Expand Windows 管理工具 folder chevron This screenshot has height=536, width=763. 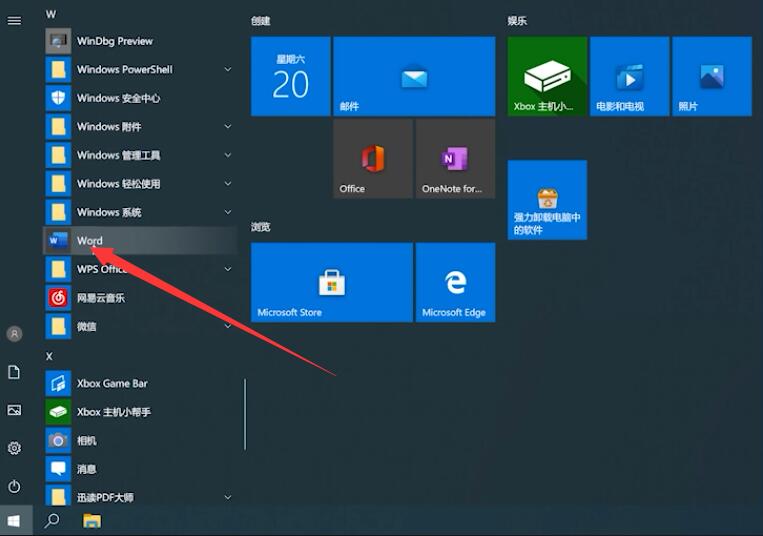[227, 155]
